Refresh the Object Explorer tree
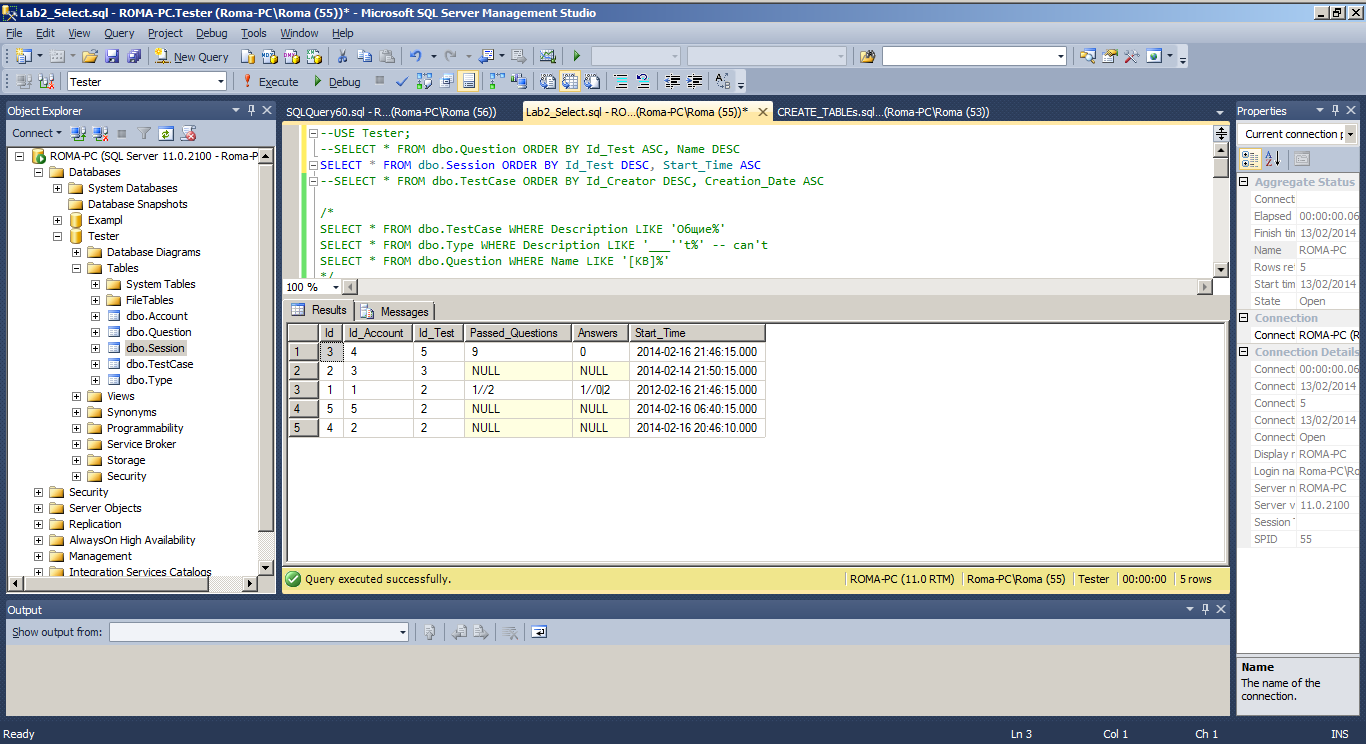Screen dimensions: 1366x744 [166, 133]
